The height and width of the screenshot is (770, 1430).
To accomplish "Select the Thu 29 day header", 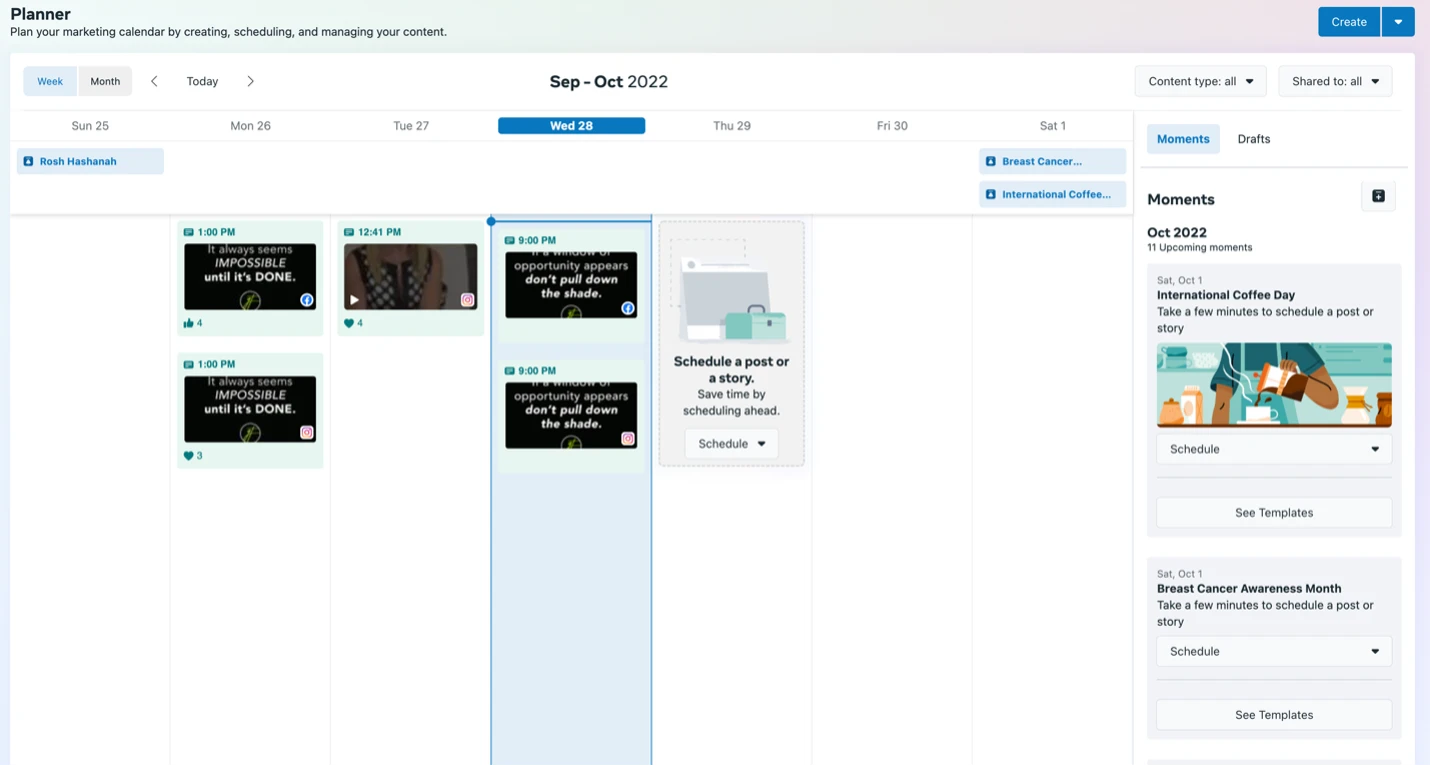I will (x=732, y=126).
